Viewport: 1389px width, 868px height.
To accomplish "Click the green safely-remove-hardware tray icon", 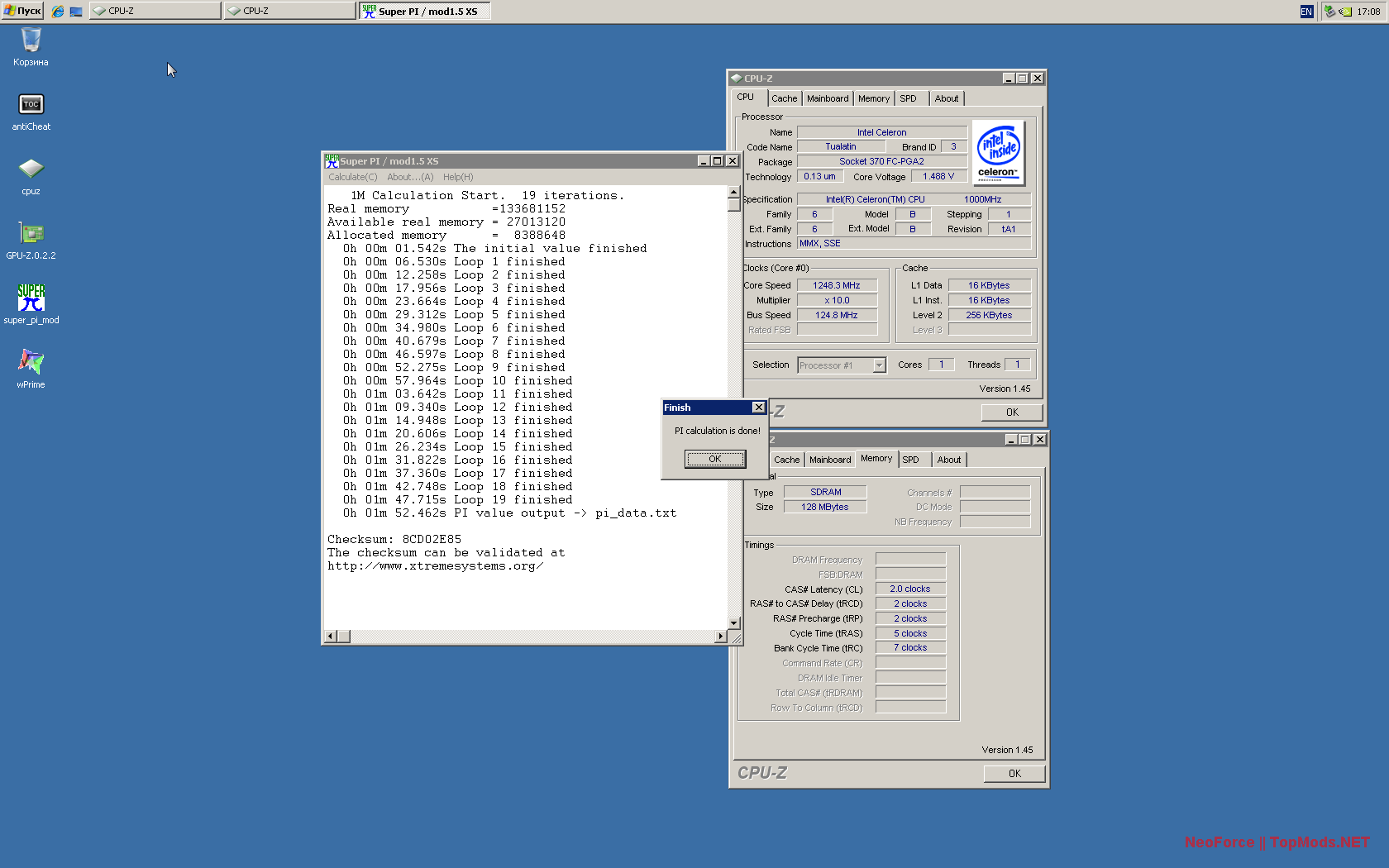I will 1329,11.
